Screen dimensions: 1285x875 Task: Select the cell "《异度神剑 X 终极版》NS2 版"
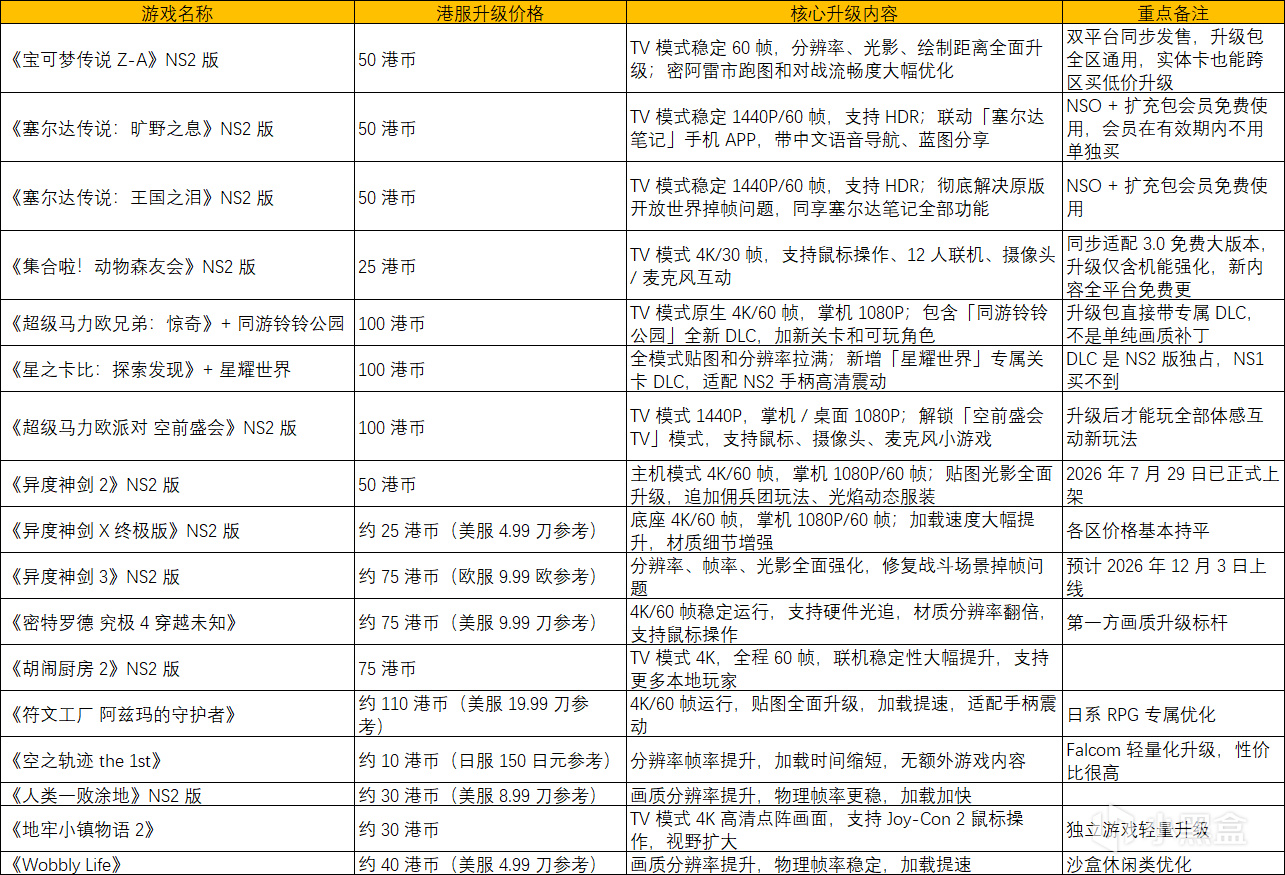177,530
